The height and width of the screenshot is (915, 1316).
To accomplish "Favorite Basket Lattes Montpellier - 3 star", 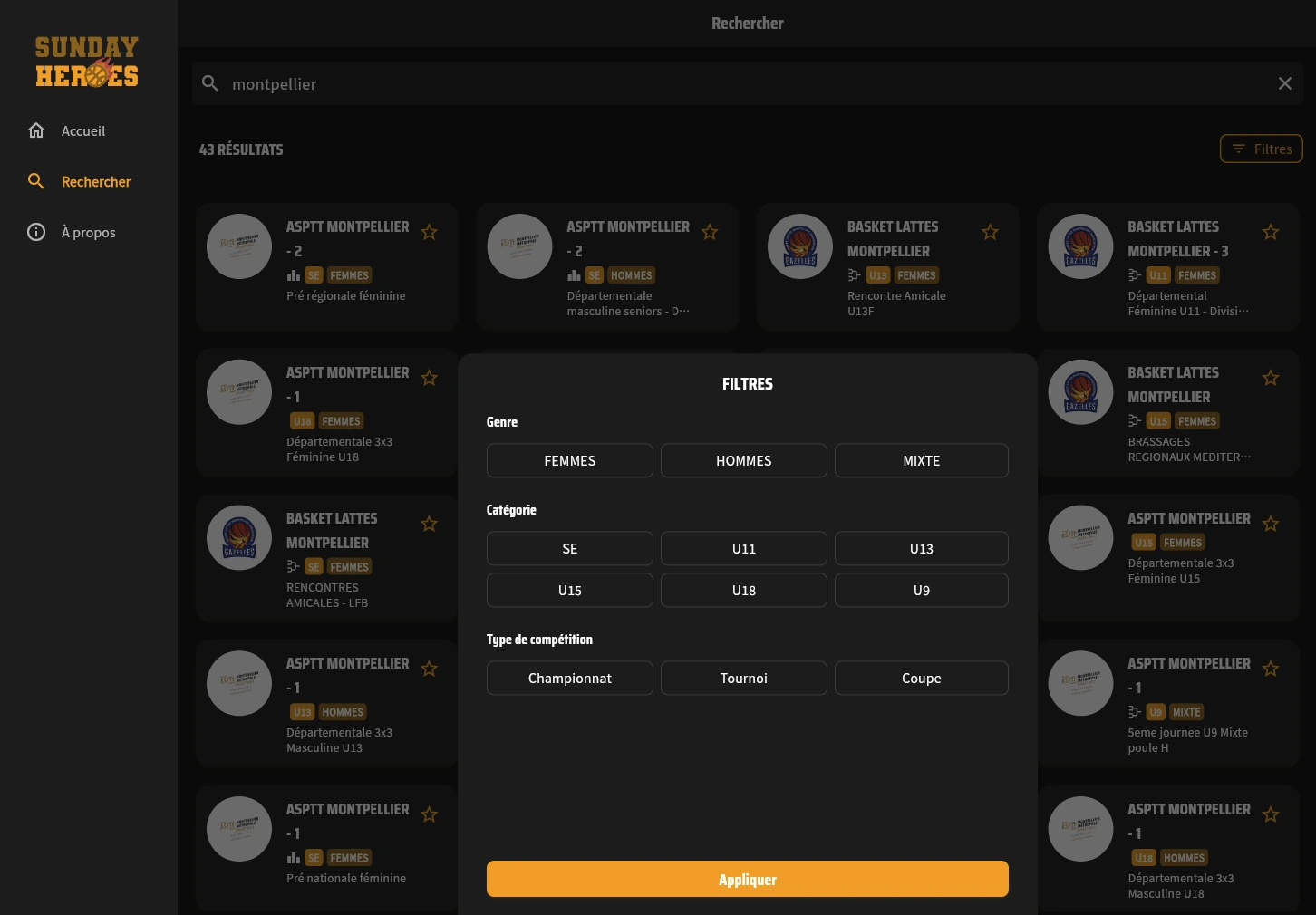I will pos(1271,232).
